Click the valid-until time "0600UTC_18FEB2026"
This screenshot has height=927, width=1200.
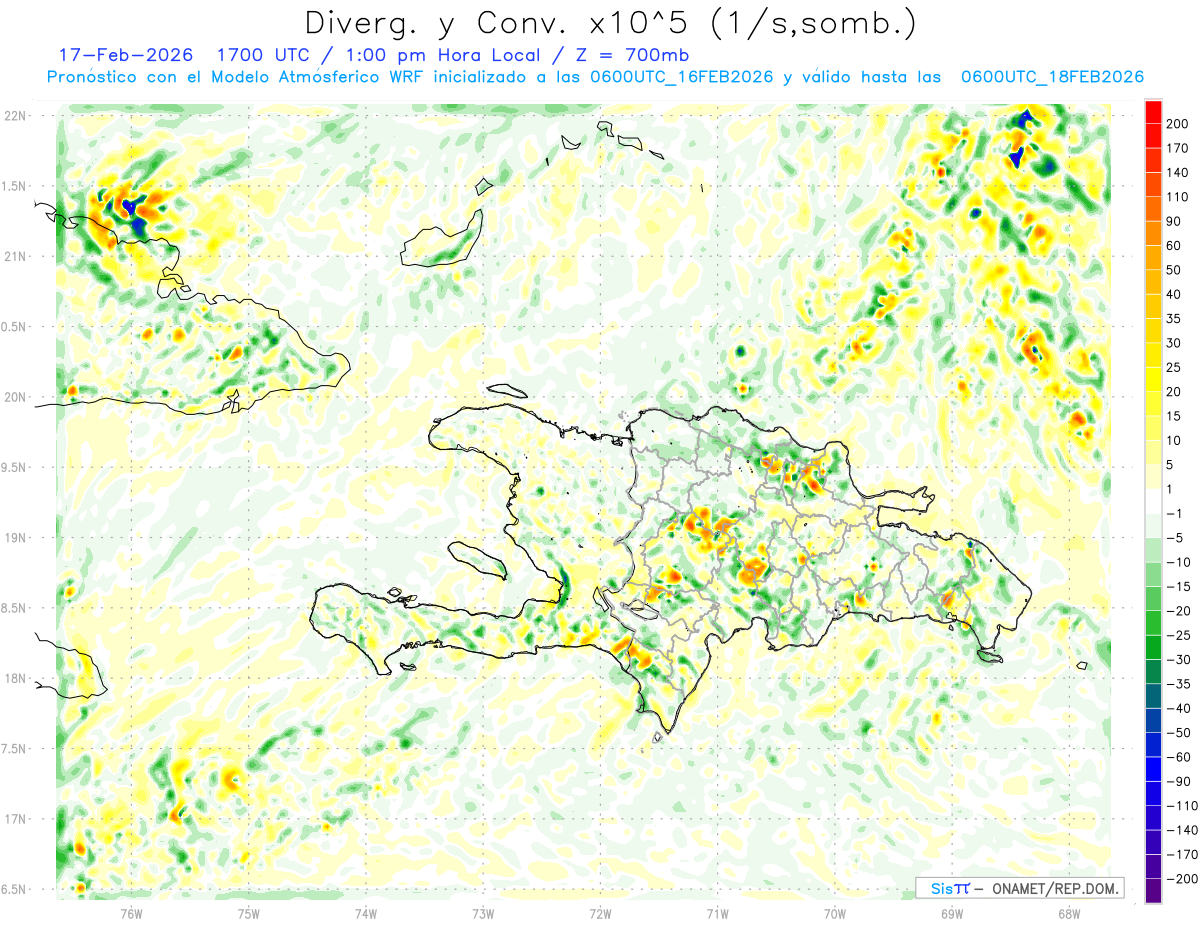[1052, 77]
